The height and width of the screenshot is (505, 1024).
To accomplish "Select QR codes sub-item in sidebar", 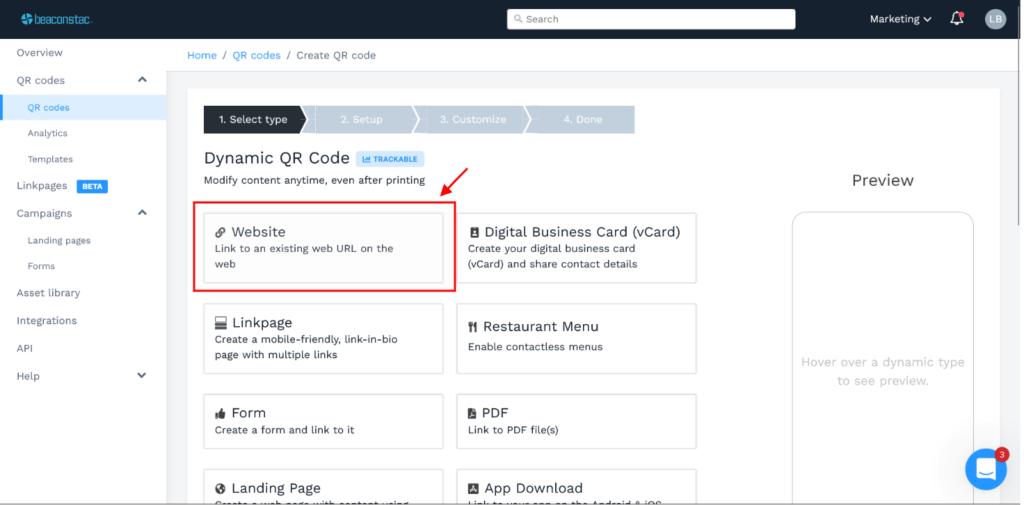I will 84,108.
